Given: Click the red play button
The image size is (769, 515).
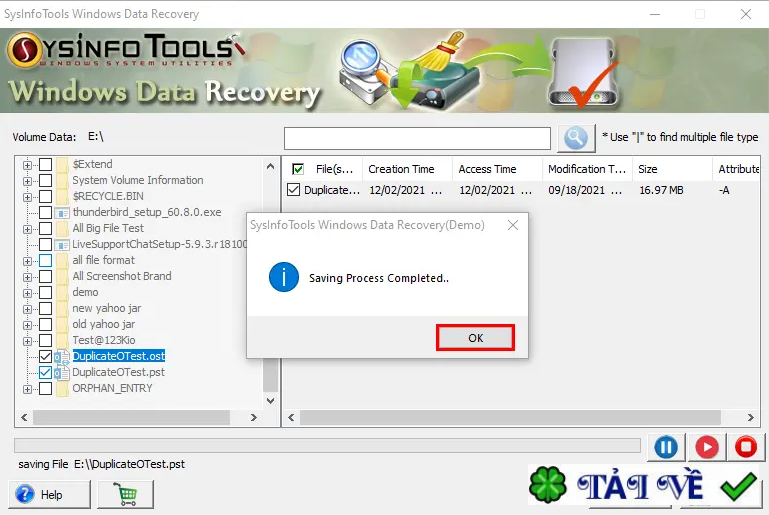Looking at the screenshot, I should point(707,447).
